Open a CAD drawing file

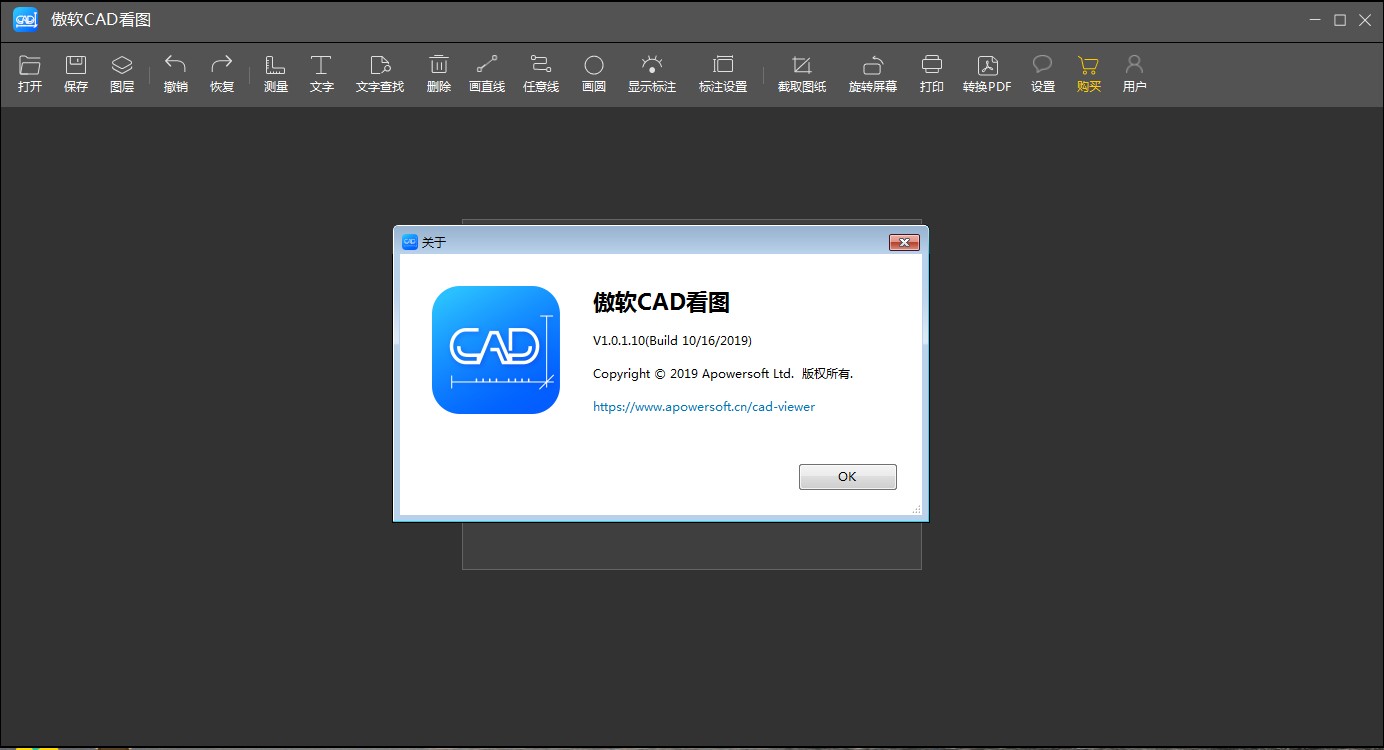tap(29, 73)
